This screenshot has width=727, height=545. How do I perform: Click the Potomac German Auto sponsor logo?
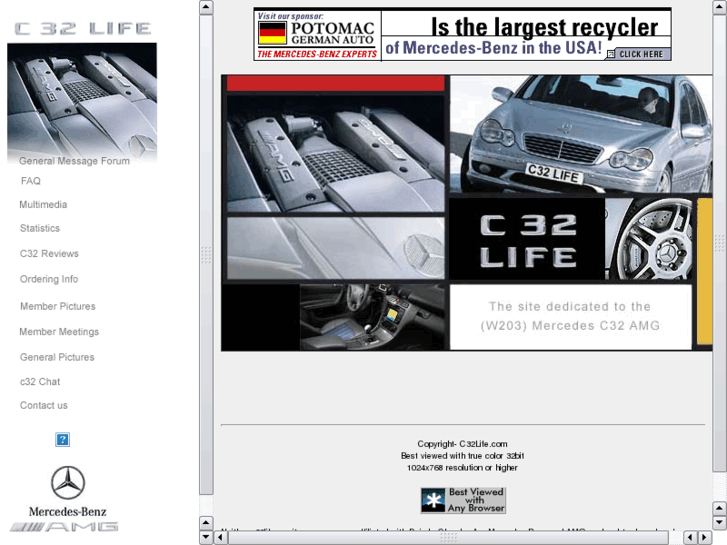coord(318,35)
